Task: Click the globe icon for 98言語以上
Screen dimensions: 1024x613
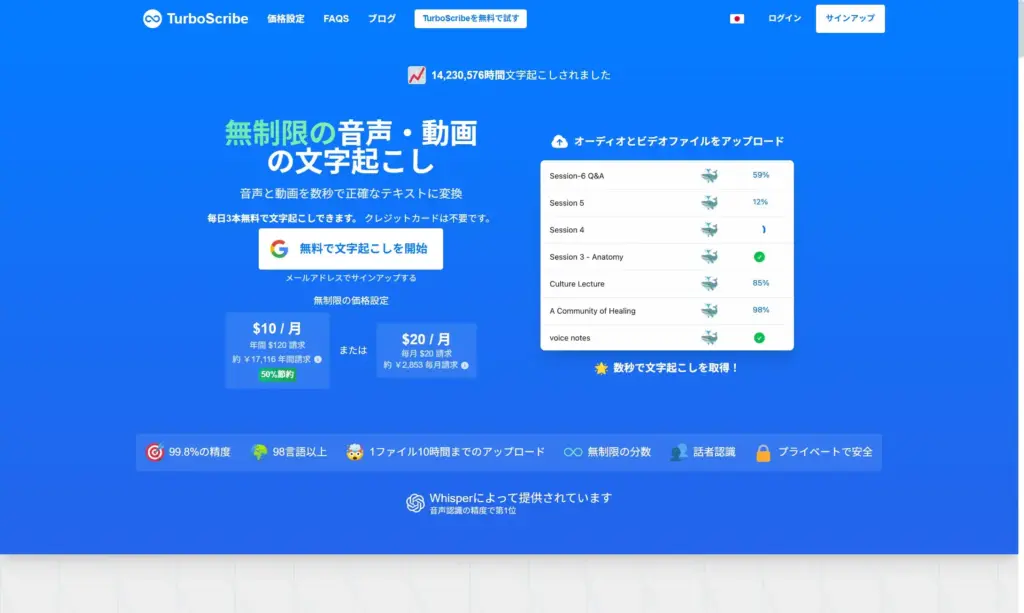Action: (259, 452)
